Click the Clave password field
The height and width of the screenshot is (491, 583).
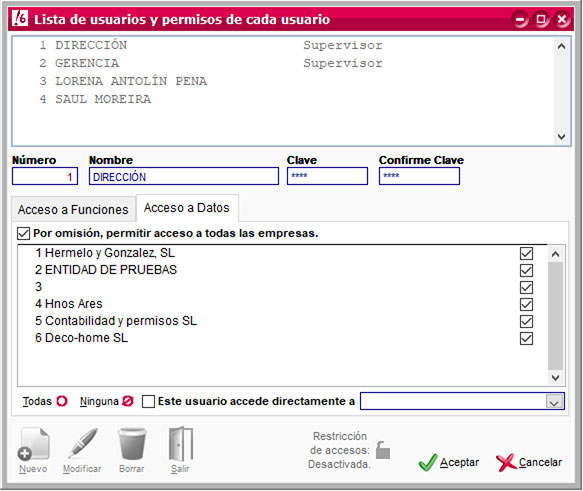click(x=327, y=176)
